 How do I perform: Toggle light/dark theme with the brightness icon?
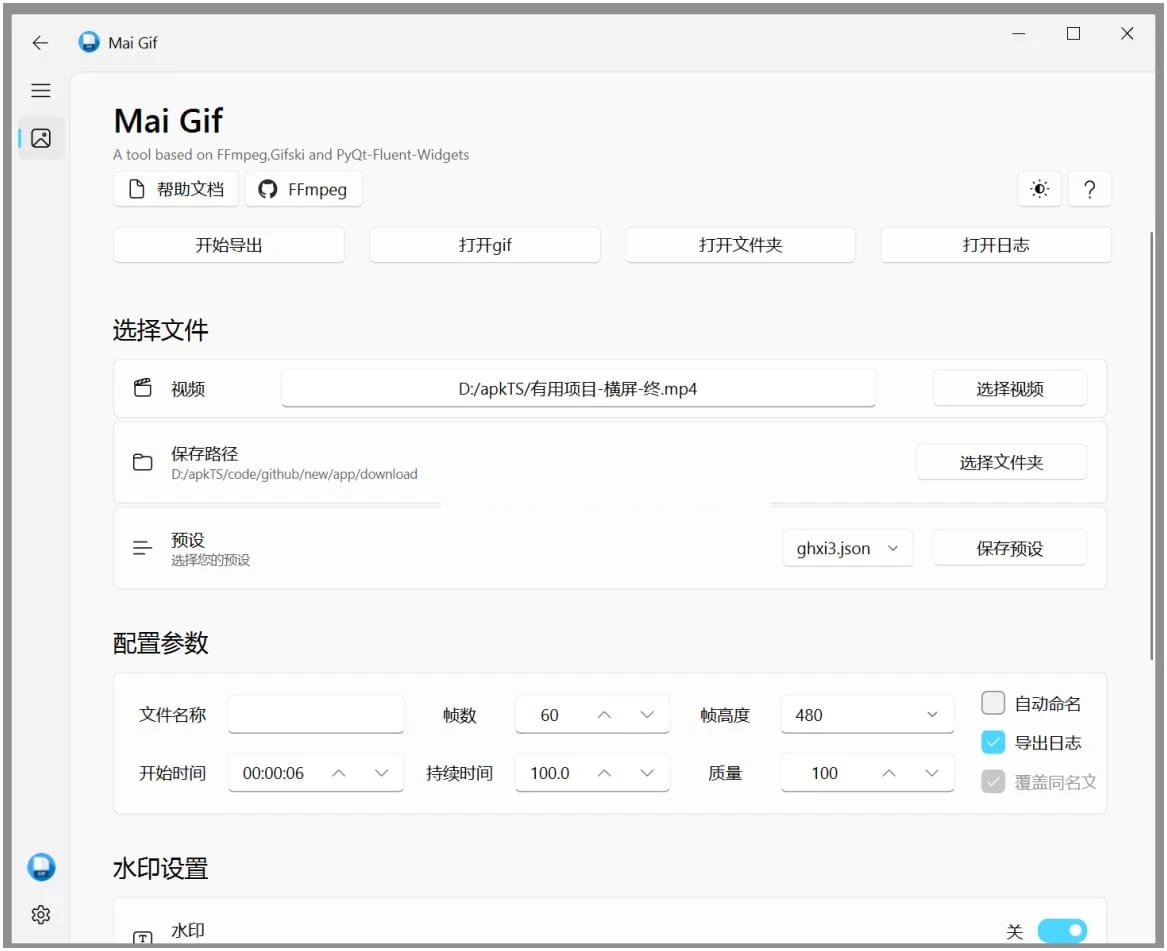point(1039,188)
